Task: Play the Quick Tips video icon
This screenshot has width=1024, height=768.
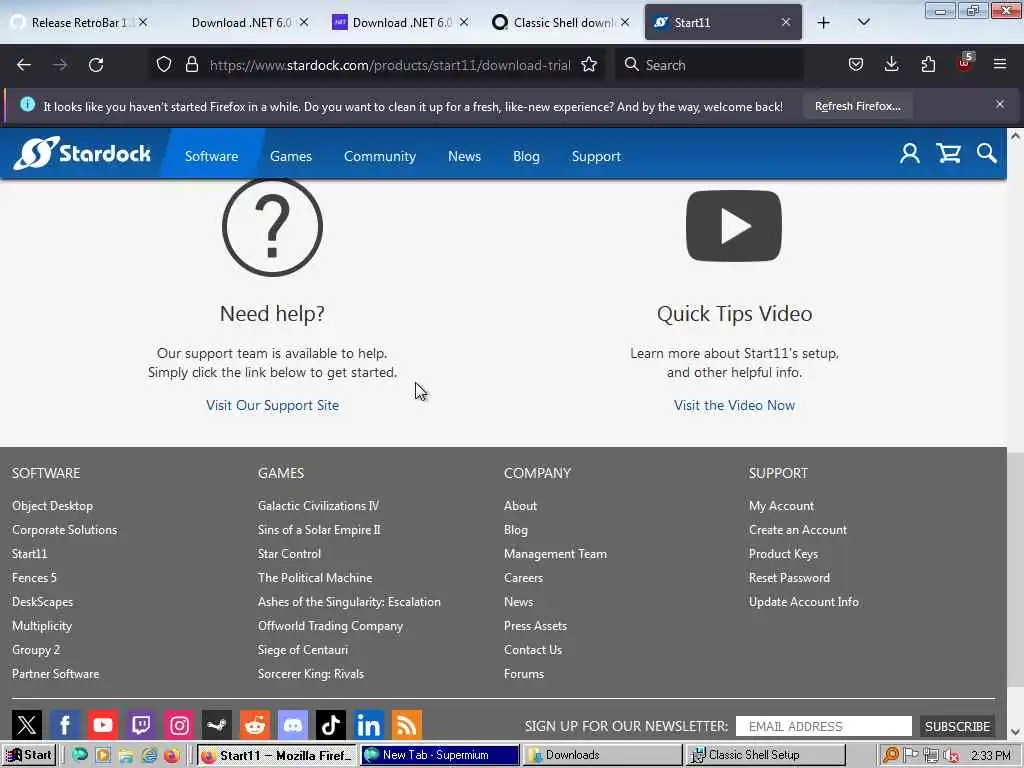Action: 734,226
